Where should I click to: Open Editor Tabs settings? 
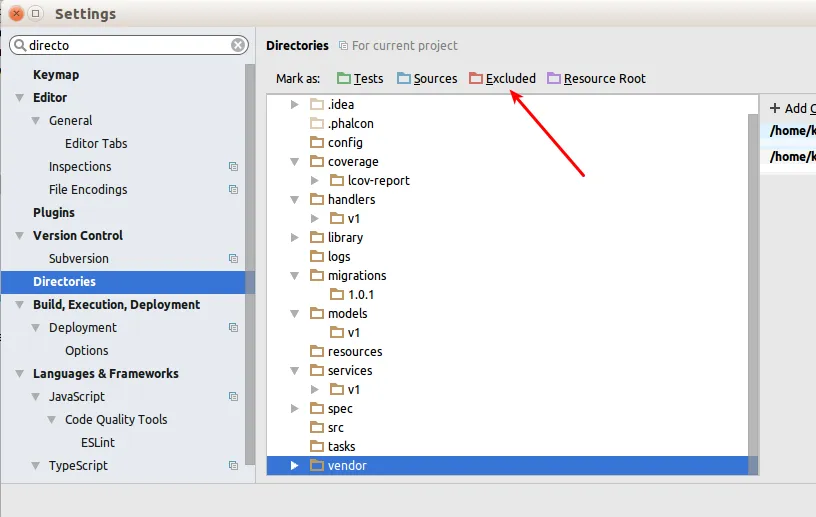96,144
